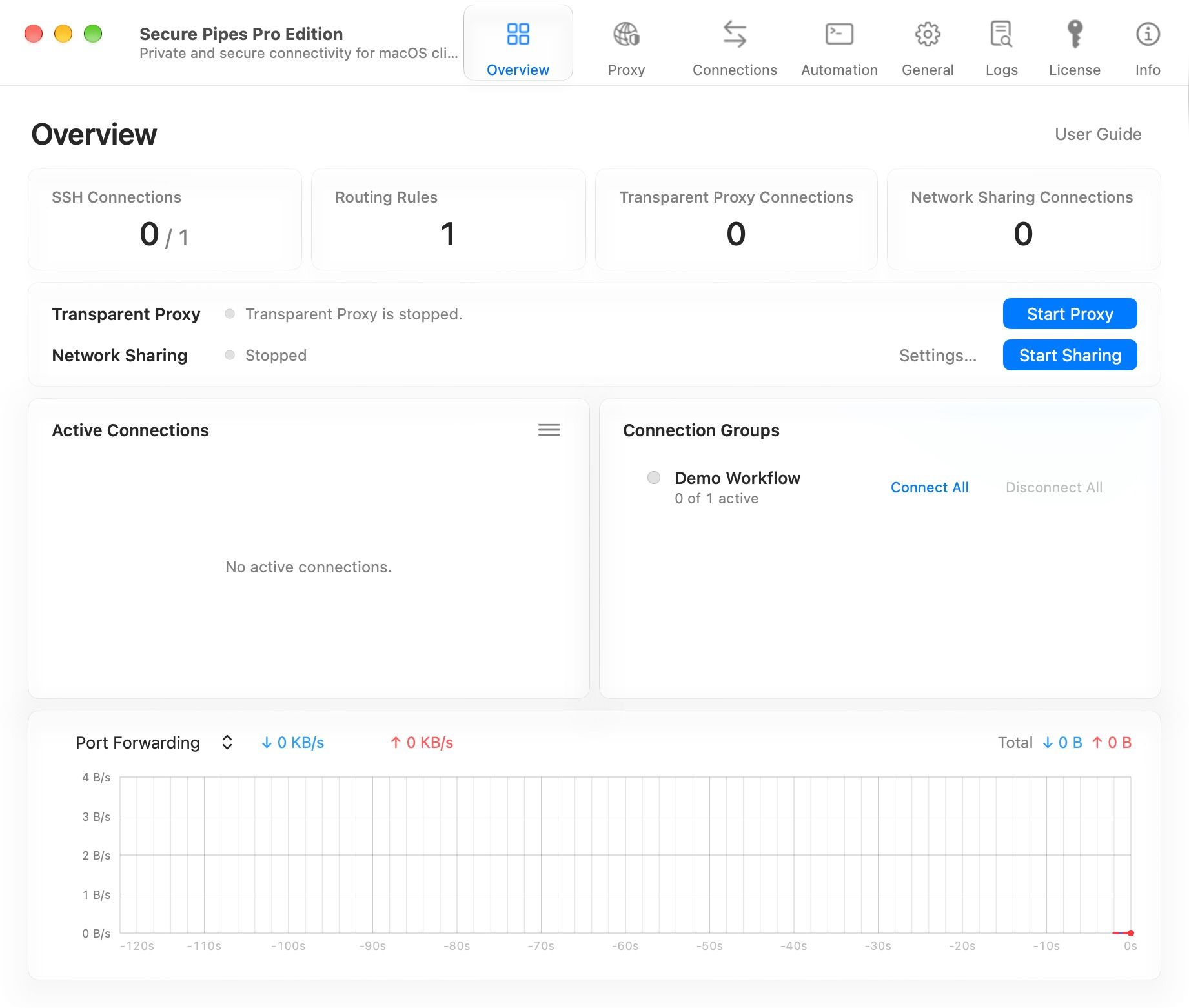Open the License key icon

(1075, 34)
